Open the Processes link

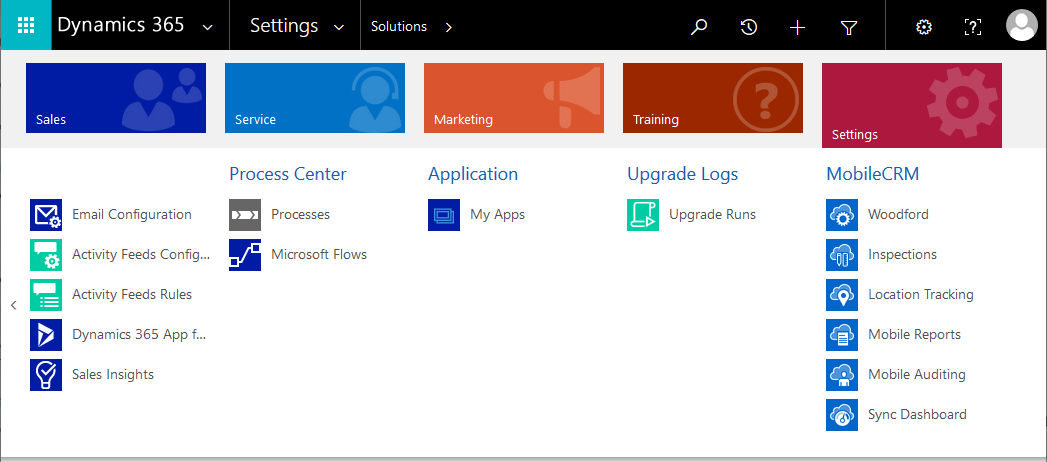pyautogui.click(x=300, y=215)
